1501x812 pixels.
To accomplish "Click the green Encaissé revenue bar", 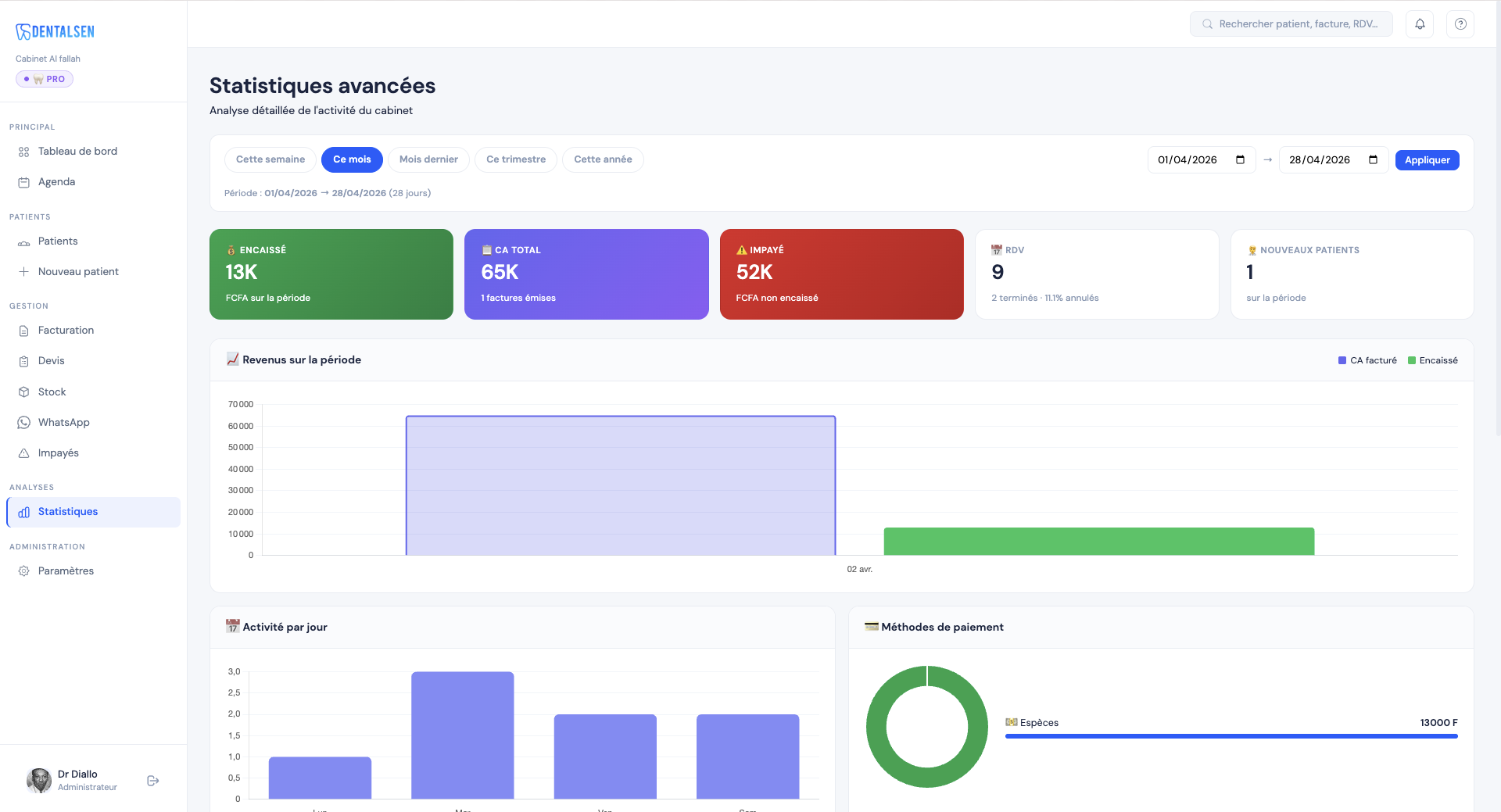I will pyautogui.click(x=1099, y=542).
